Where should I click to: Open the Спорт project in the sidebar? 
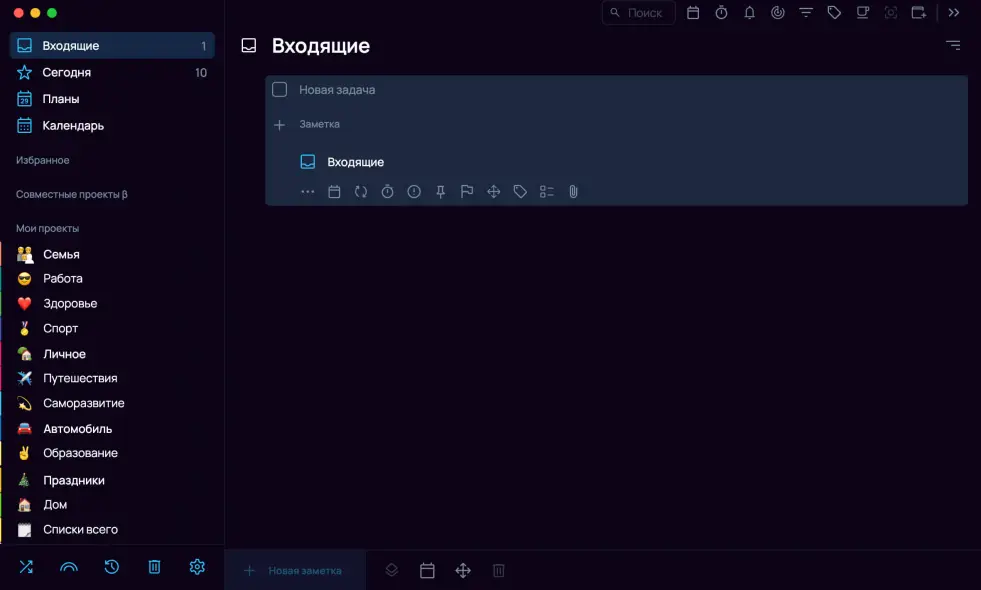tap(60, 328)
